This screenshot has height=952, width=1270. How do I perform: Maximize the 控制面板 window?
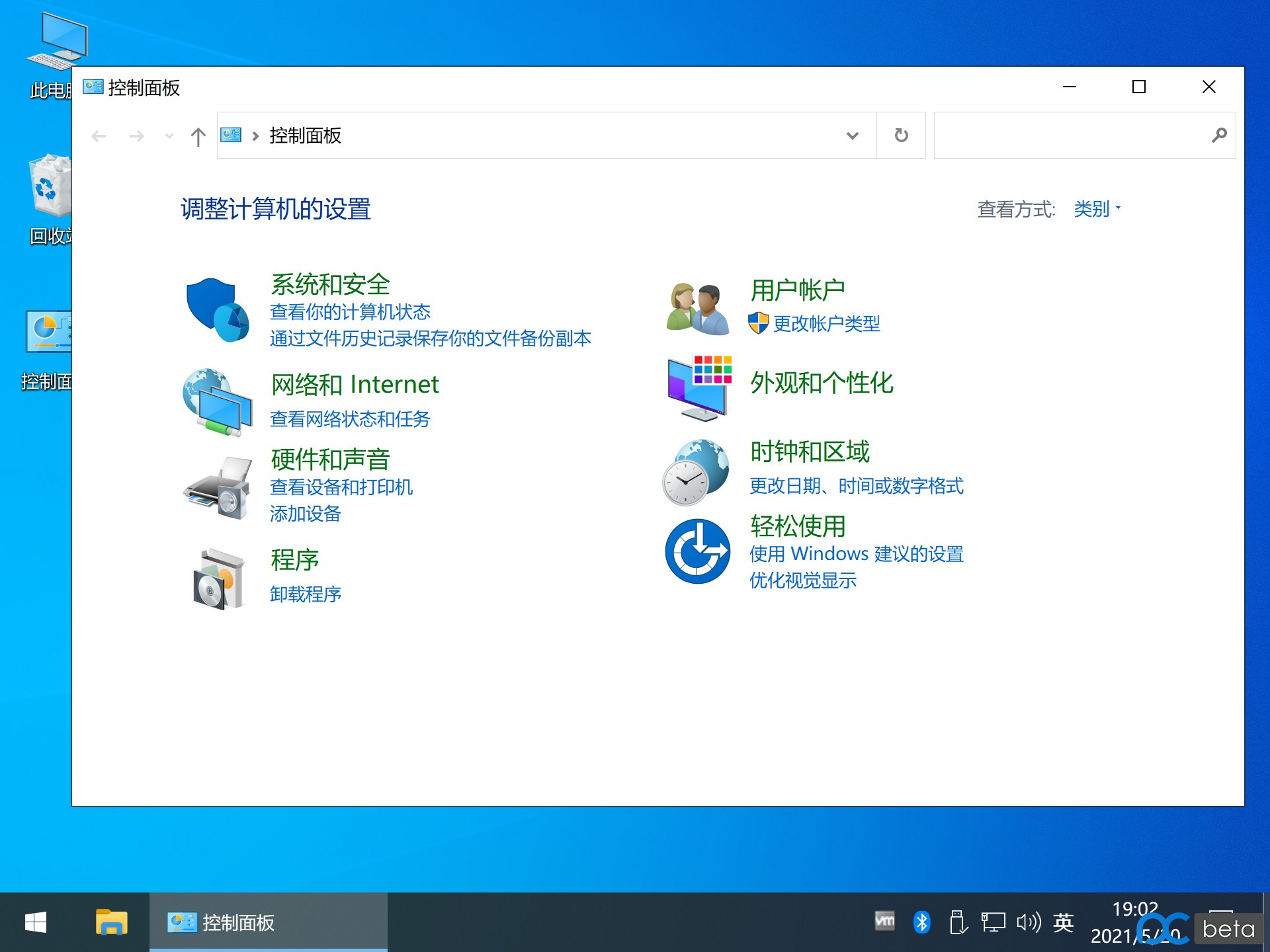1139,87
